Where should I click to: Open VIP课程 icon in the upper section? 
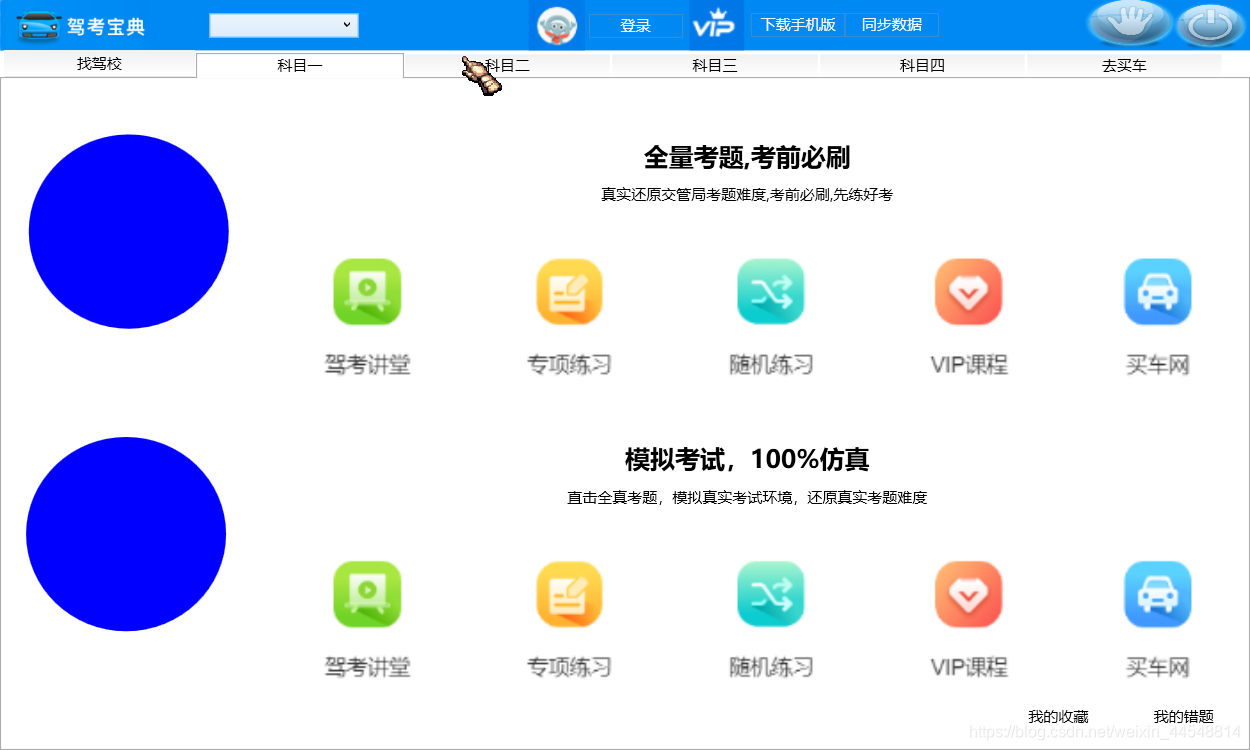(x=968, y=292)
